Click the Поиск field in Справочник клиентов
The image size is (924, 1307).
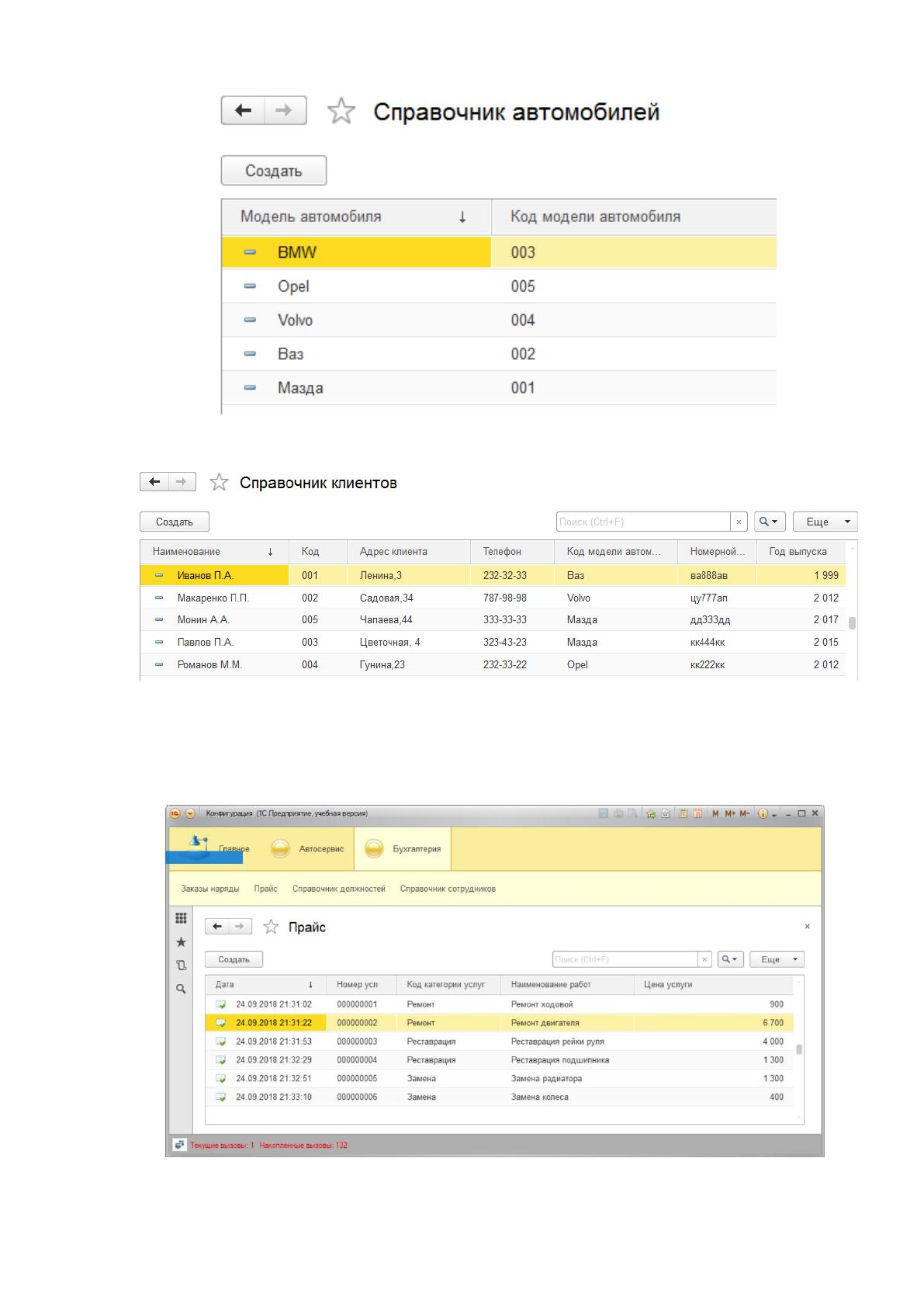(x=643, y=522)
